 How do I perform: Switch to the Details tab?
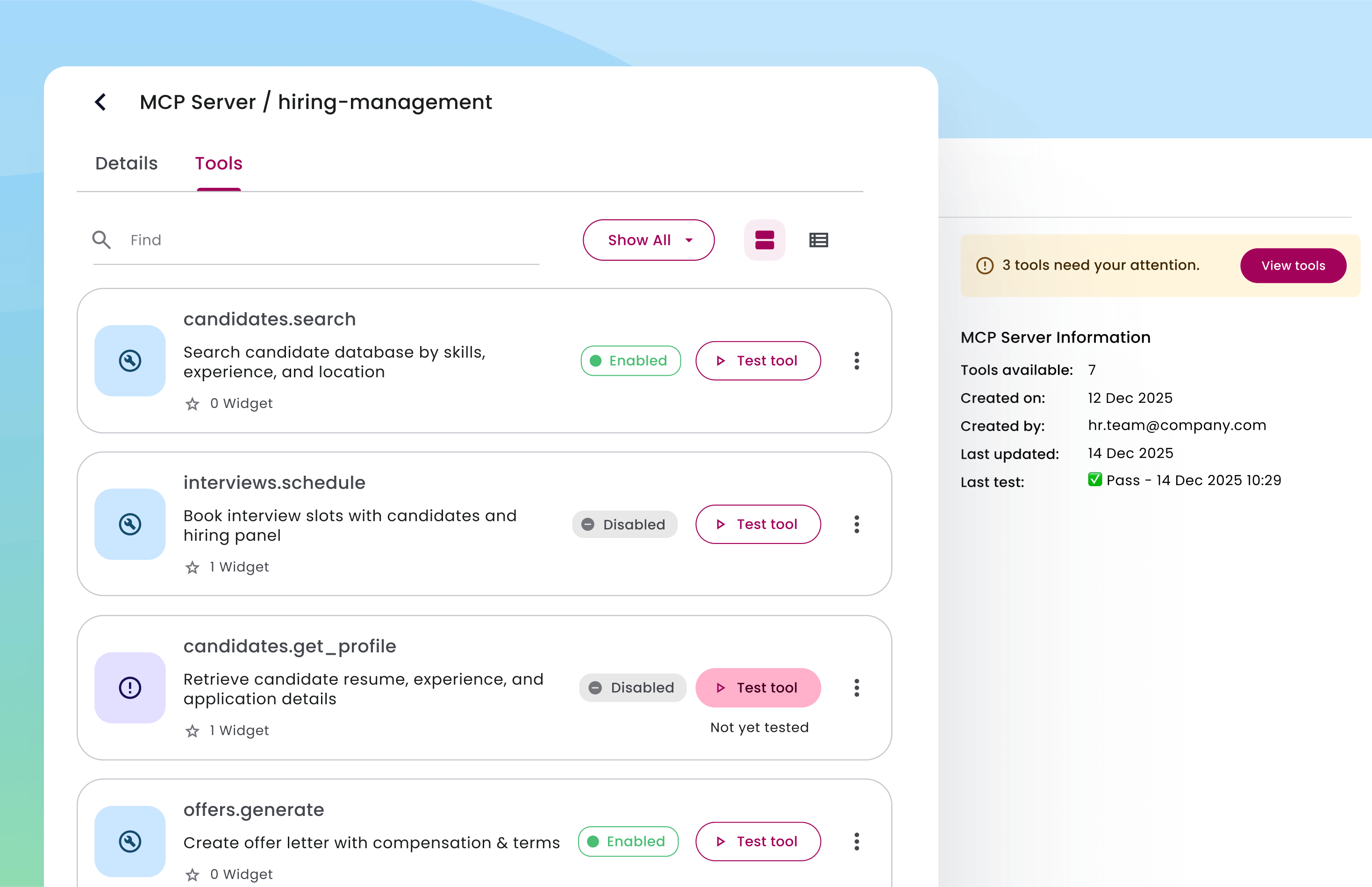(x=126, y=164)
